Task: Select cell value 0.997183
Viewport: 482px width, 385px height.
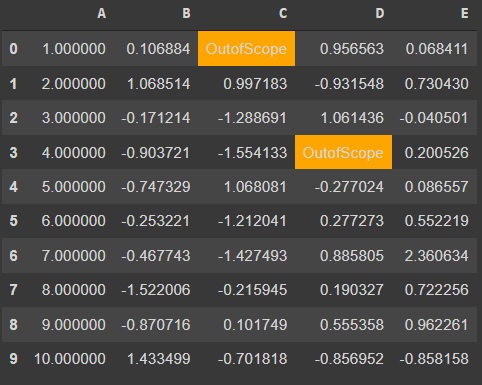Action: (255, 83)
